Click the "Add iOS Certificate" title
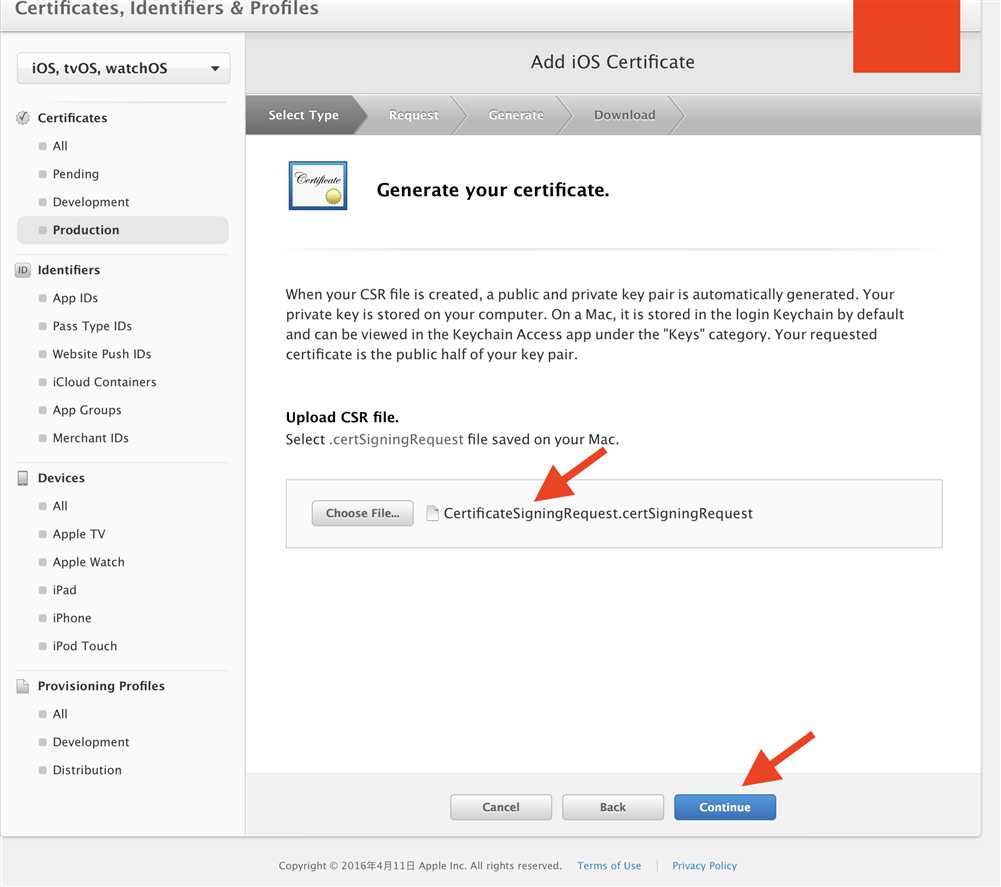 (613, 62)
